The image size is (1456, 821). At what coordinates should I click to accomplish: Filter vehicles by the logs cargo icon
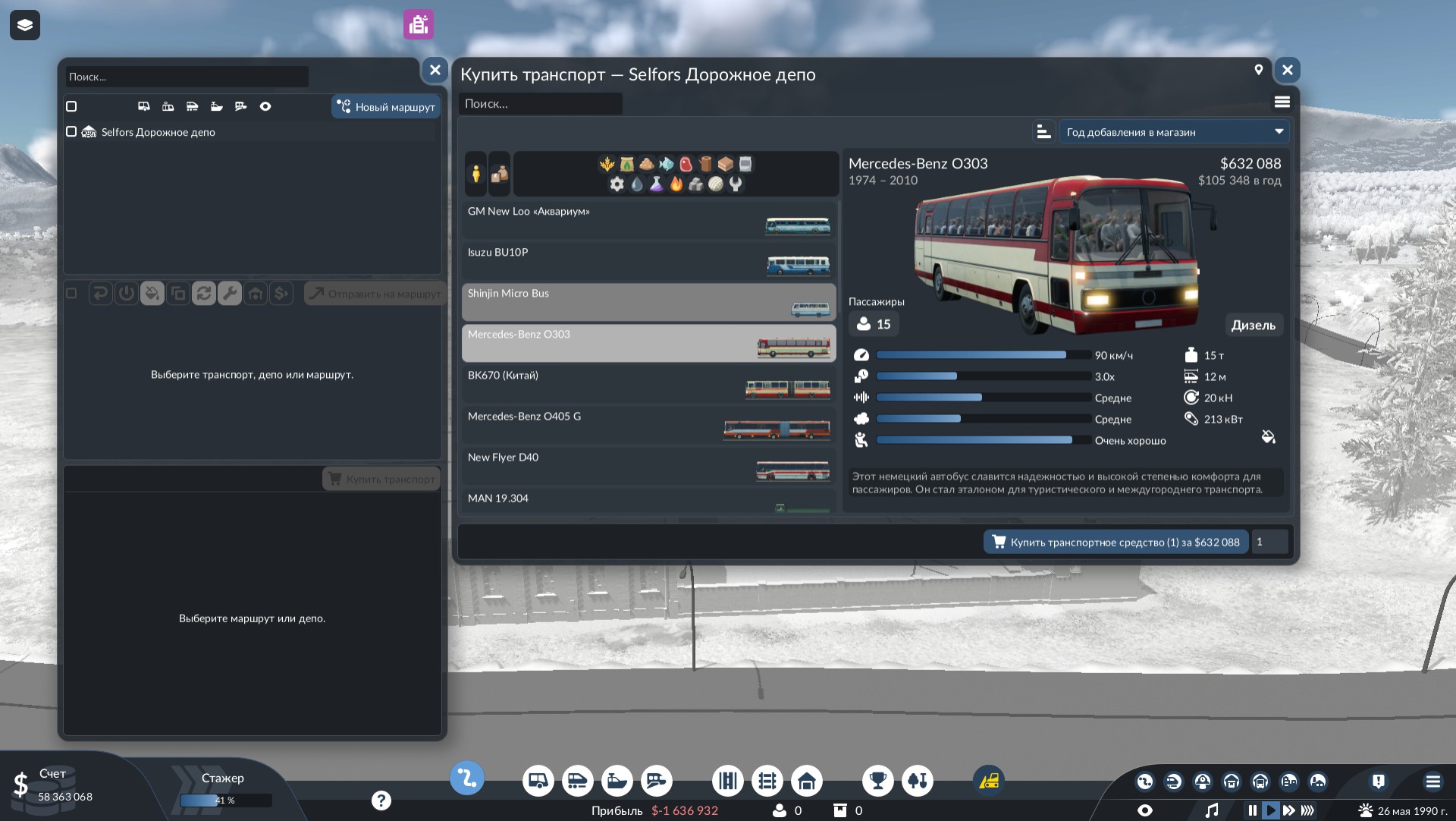click(x=705, y=164)
